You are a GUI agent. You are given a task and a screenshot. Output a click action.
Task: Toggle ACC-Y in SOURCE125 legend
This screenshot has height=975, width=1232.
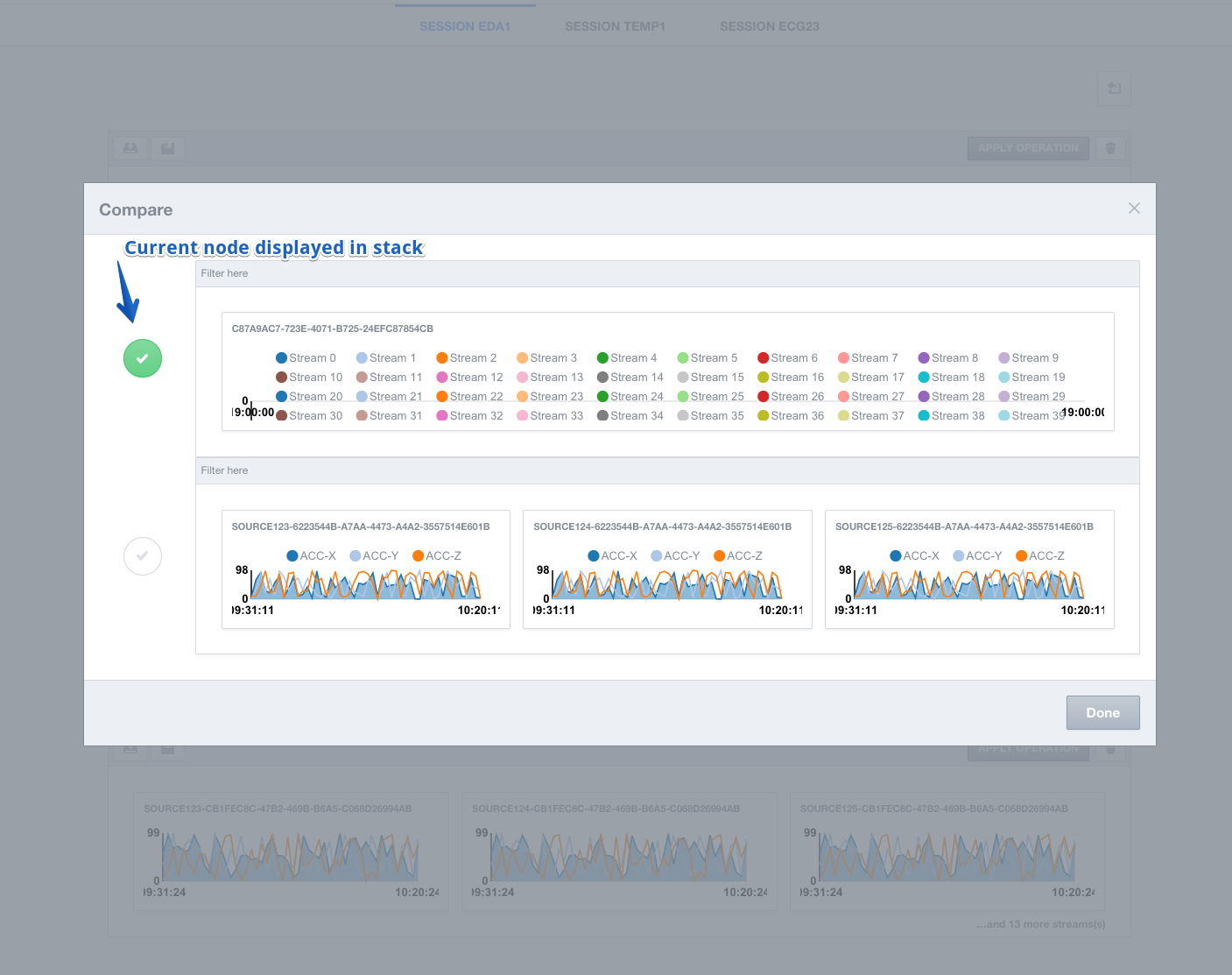[x=978, y=555]
